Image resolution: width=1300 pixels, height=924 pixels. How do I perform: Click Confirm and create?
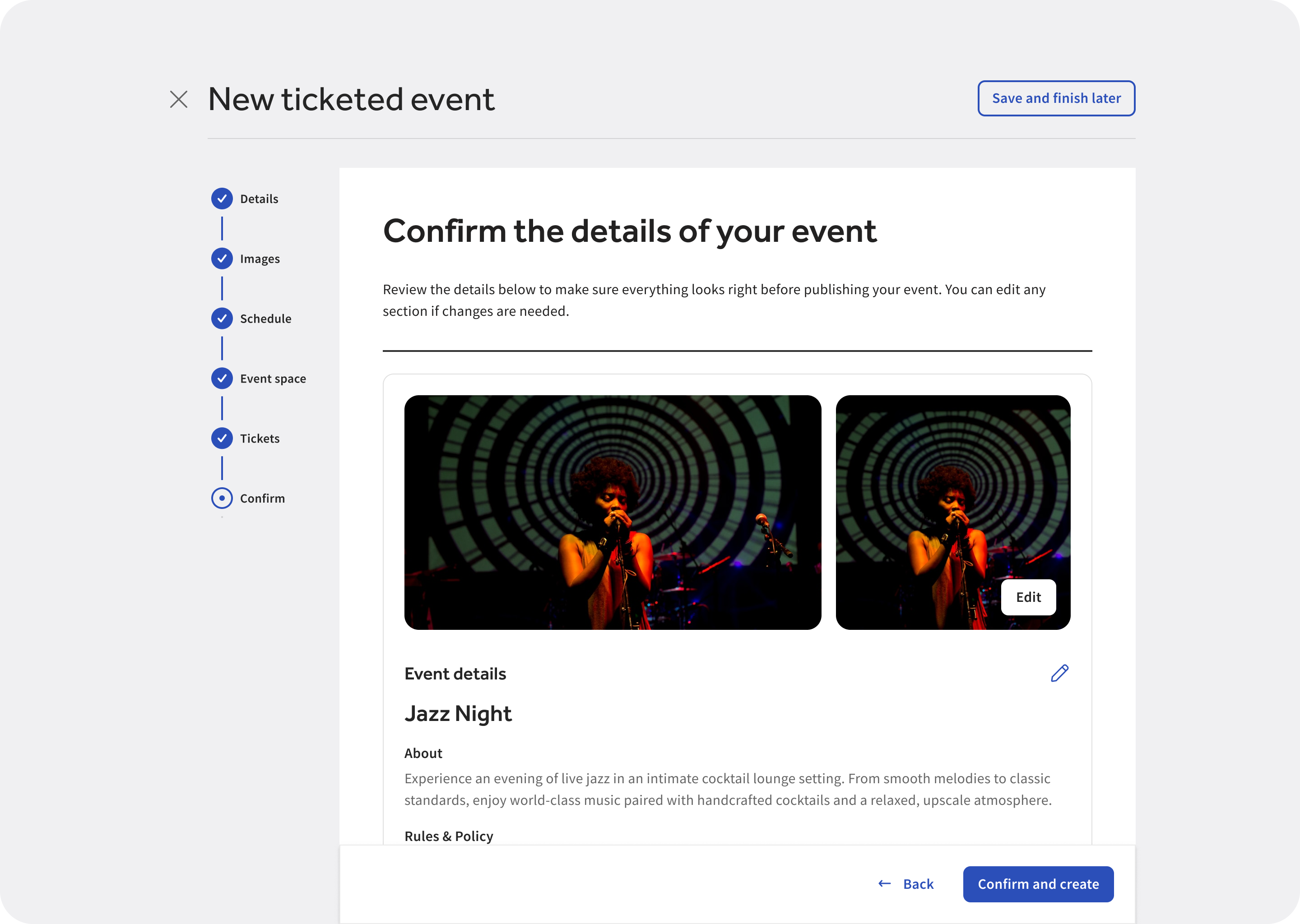[1038, 883]
